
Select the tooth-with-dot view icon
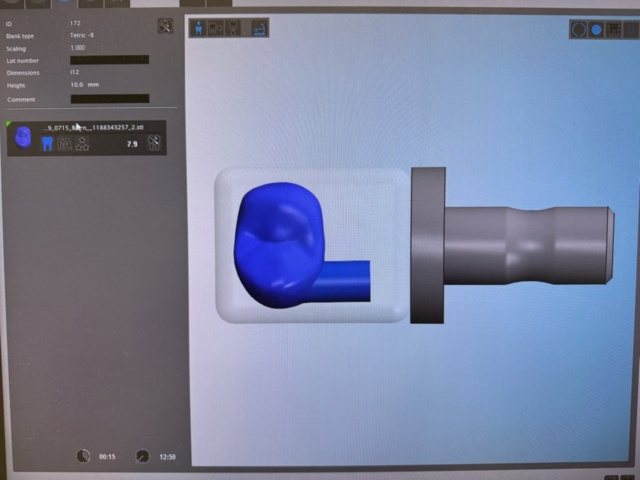(x=215, y=28)
